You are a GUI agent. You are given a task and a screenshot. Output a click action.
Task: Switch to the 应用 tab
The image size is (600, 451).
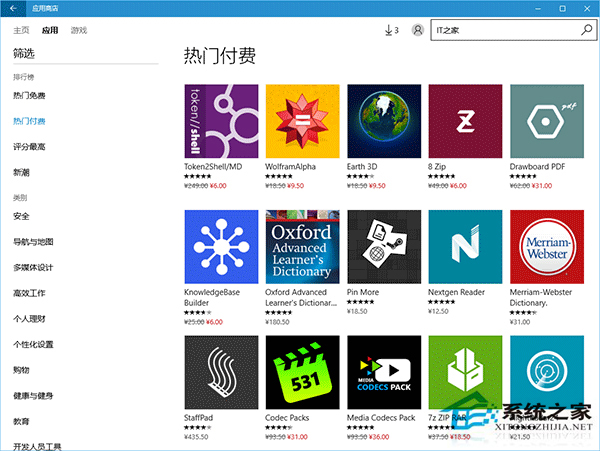(x=50, y=30)
